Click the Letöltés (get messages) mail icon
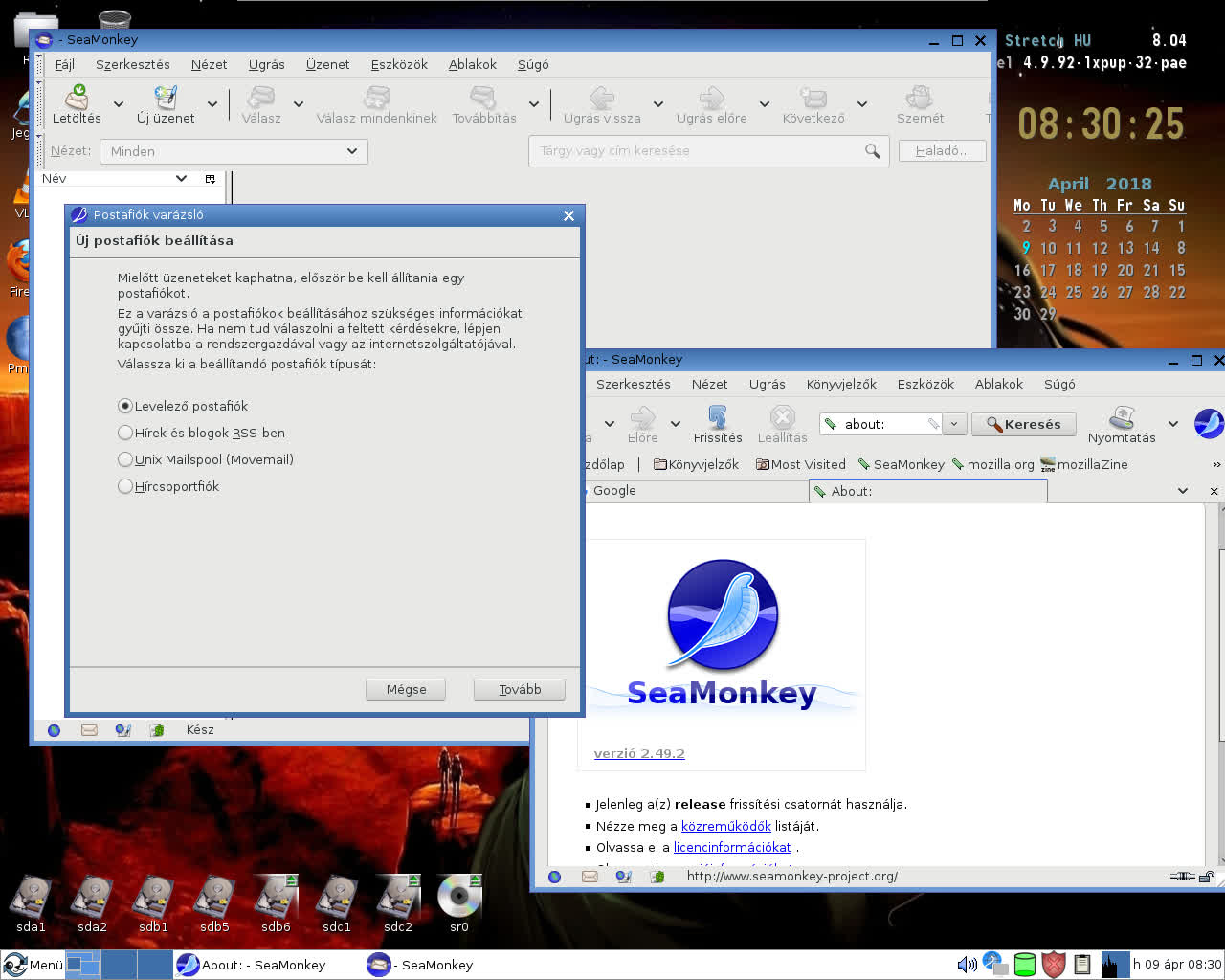The image size is (1225, 980). pos(77,97)
